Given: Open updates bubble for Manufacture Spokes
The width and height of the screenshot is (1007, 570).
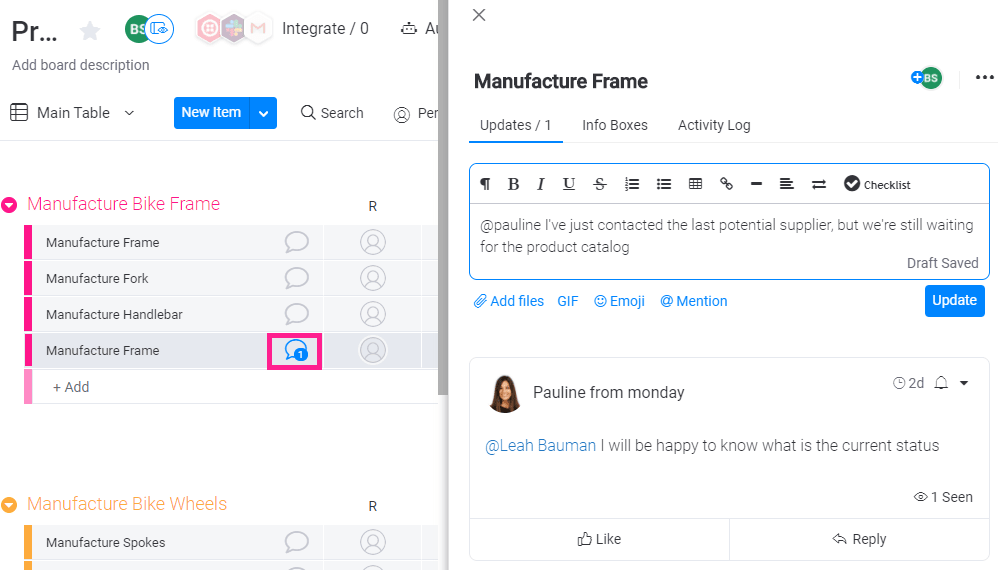Looking at the screenshot, I should (x=296, y=542).
